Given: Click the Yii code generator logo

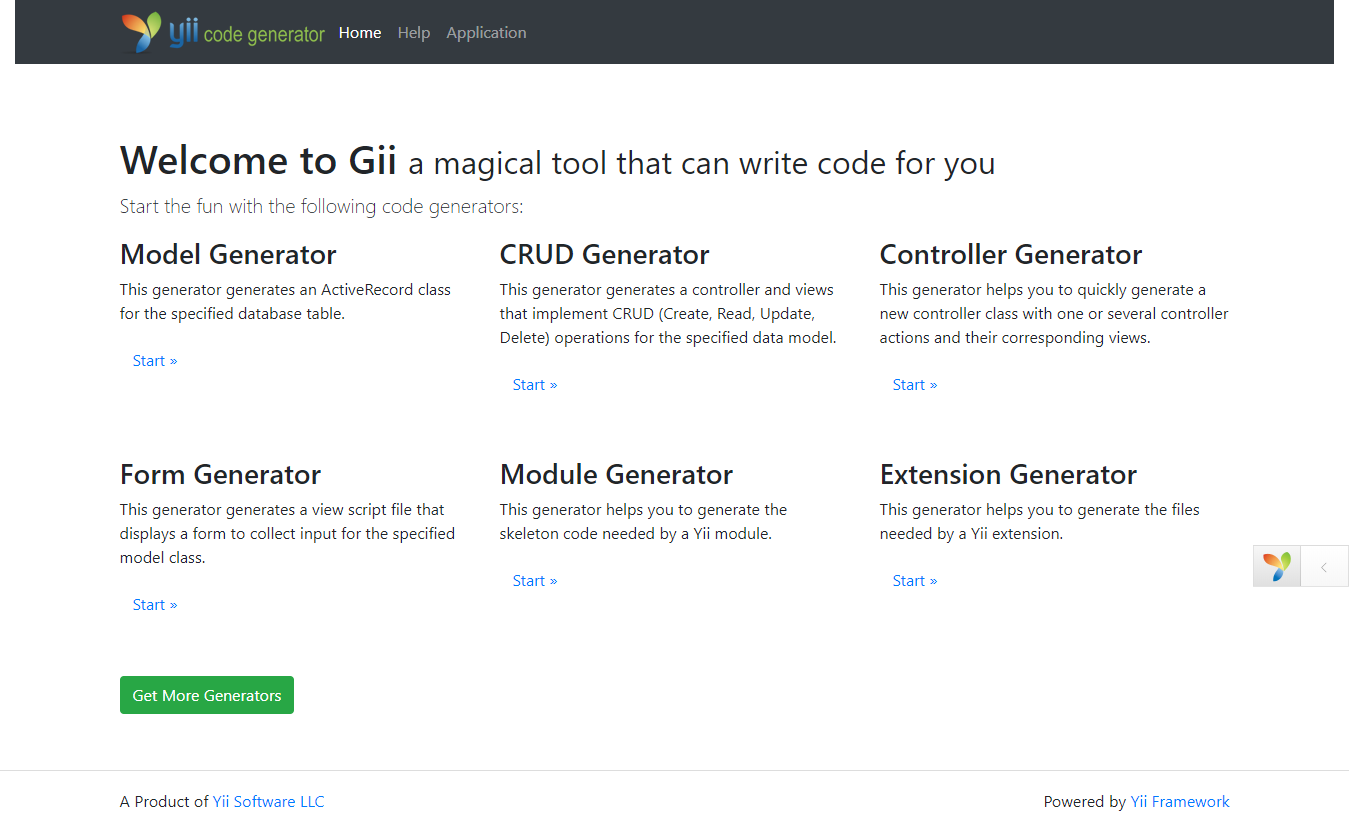Looking at the screenshot, I should coord(223,32).
